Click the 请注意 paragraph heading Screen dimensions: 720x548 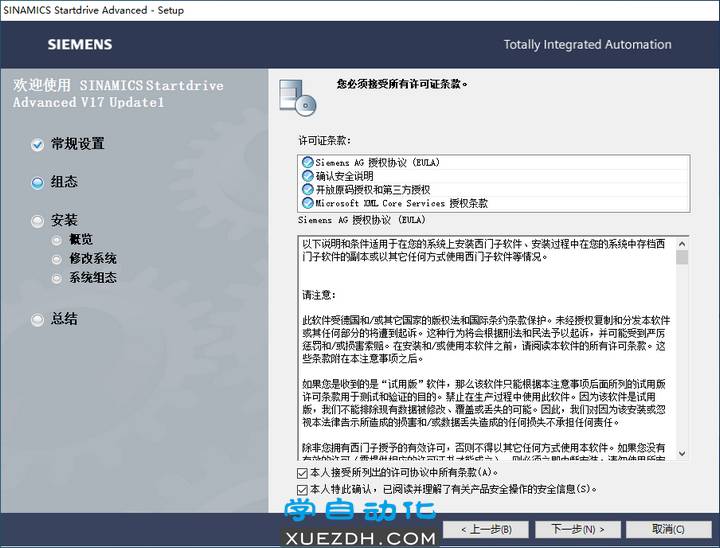pyautogui.click(x=319, y=295)
